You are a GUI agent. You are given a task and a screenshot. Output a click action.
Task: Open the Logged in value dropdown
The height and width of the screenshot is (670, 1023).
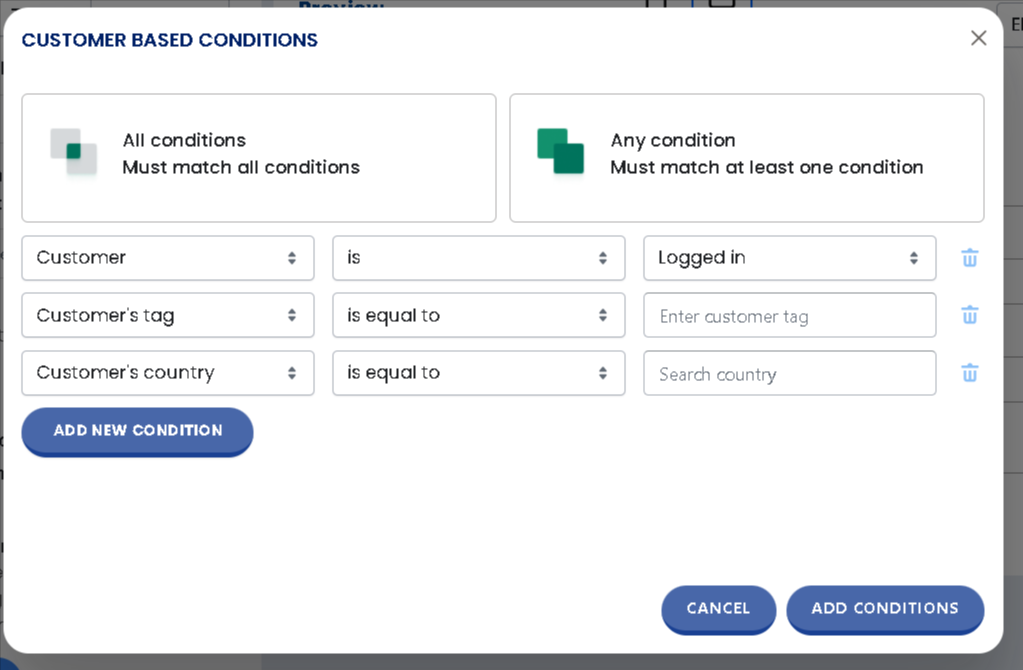(x=789, y=258)
